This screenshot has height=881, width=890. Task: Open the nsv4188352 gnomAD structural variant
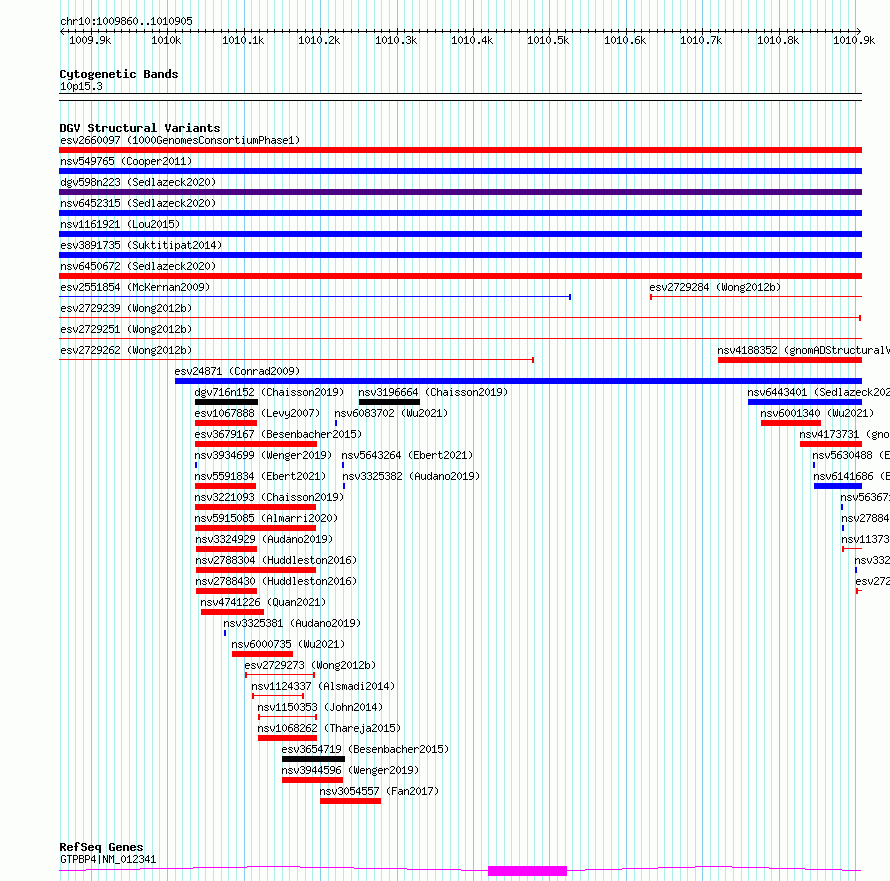point(790,360)
